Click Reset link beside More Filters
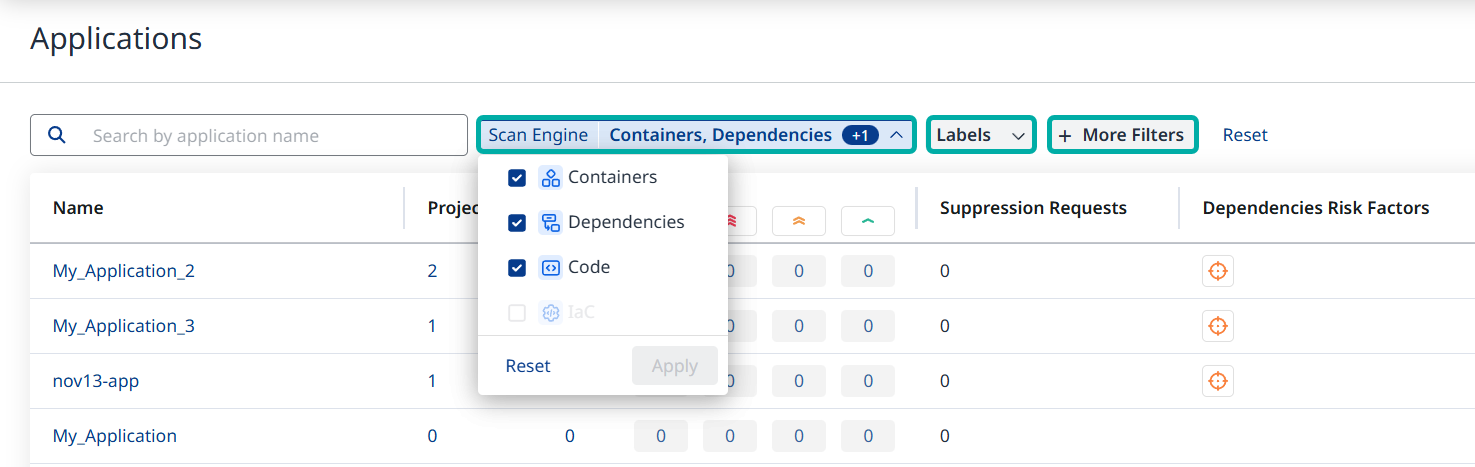Viewport: 1475px width, 467px height. click(1245, 135)
